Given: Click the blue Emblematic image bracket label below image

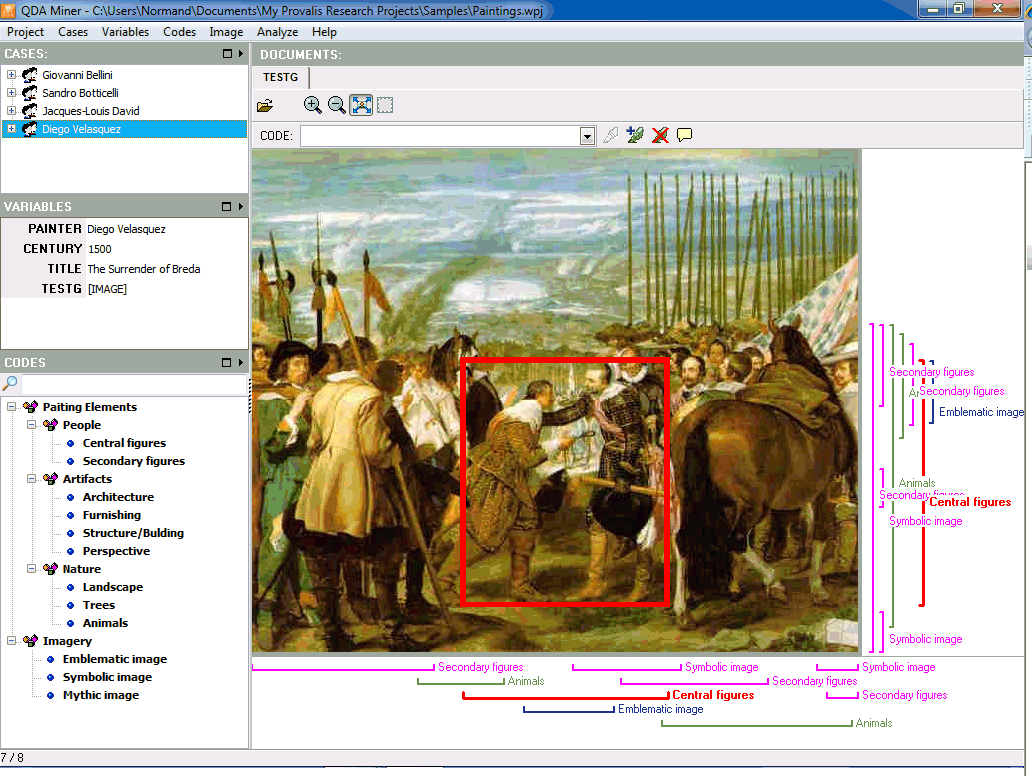Looking at the screenshot, I should [x=660, y=709].
